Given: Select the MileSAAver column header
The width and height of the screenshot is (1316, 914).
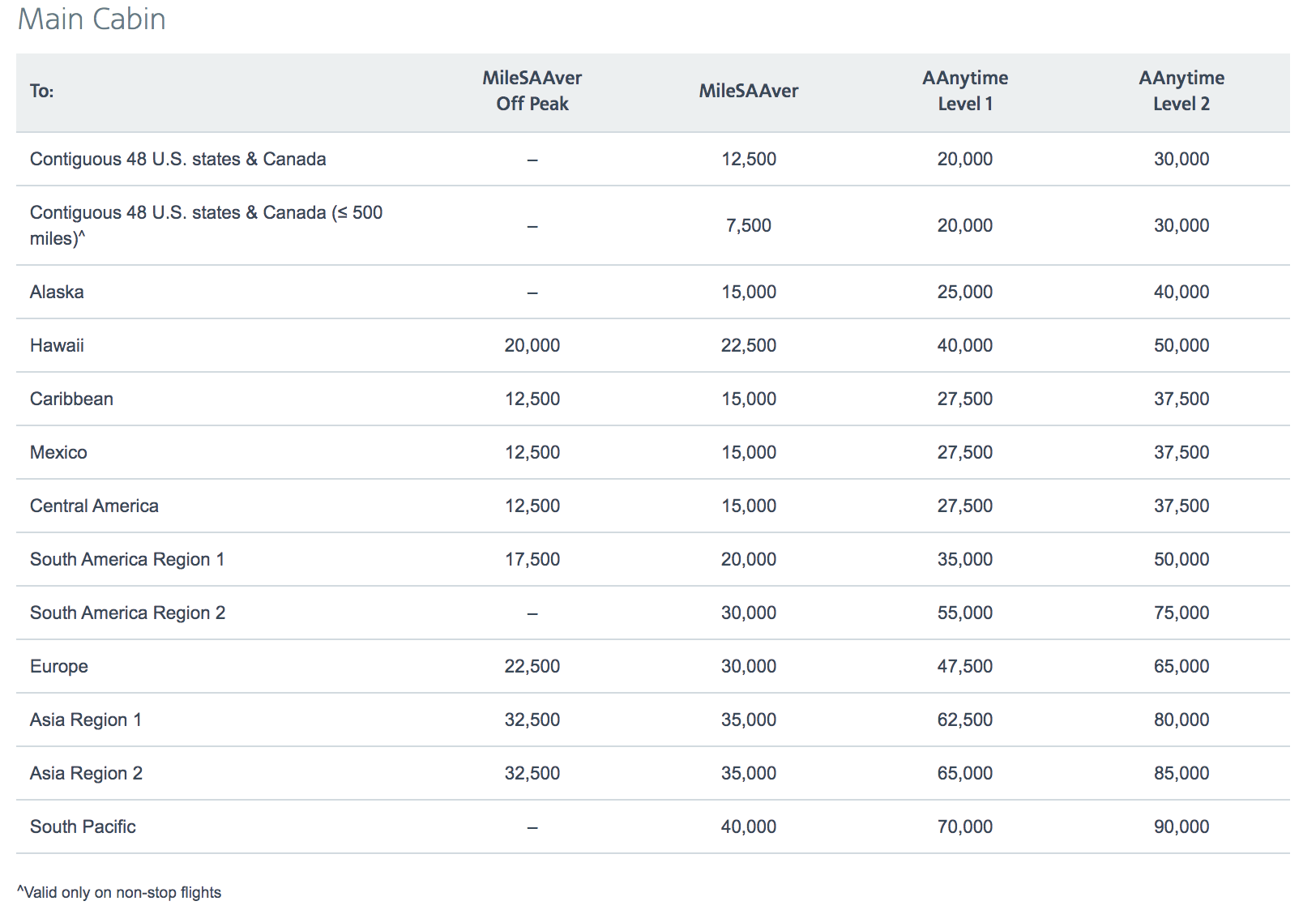Looking at the screenshot, I should 747,92.
